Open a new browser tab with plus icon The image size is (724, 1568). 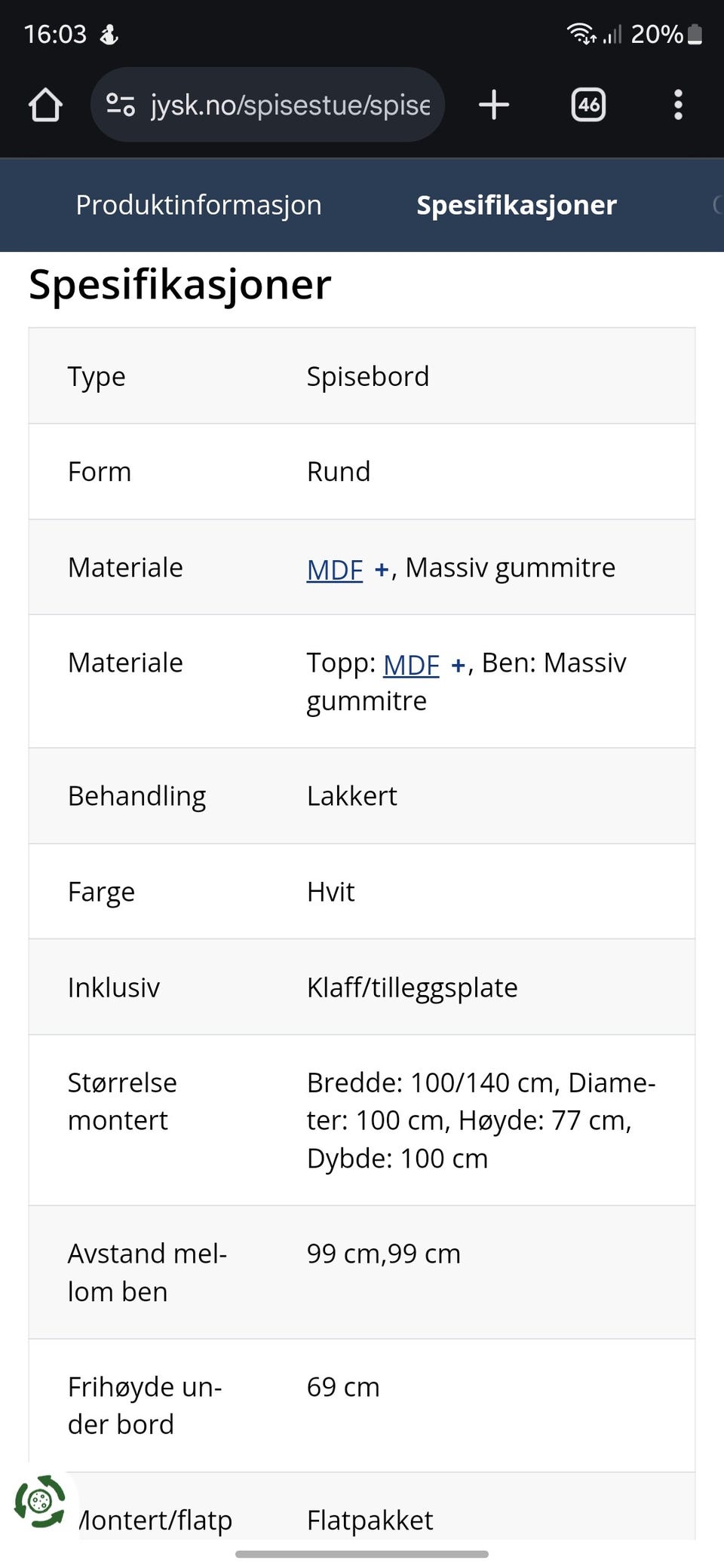pos(494,105)
